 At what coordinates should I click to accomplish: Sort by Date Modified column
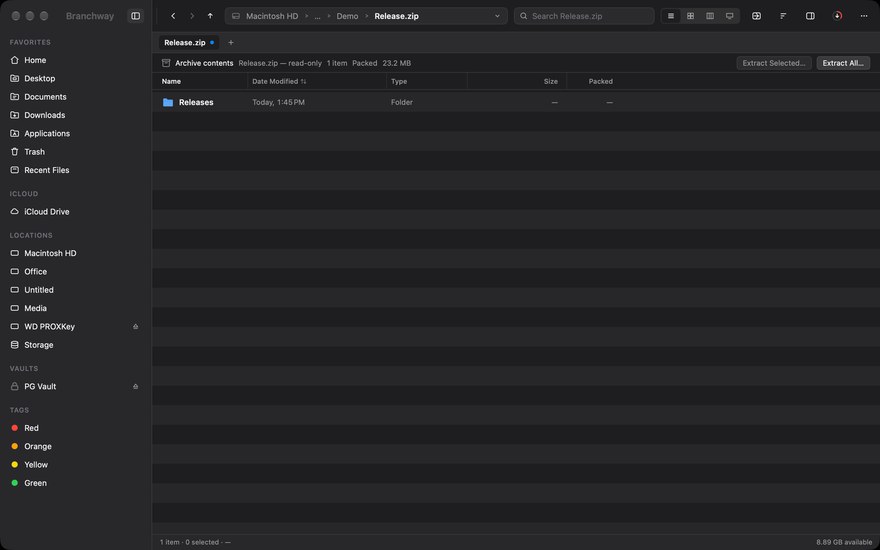coord(317,81)
